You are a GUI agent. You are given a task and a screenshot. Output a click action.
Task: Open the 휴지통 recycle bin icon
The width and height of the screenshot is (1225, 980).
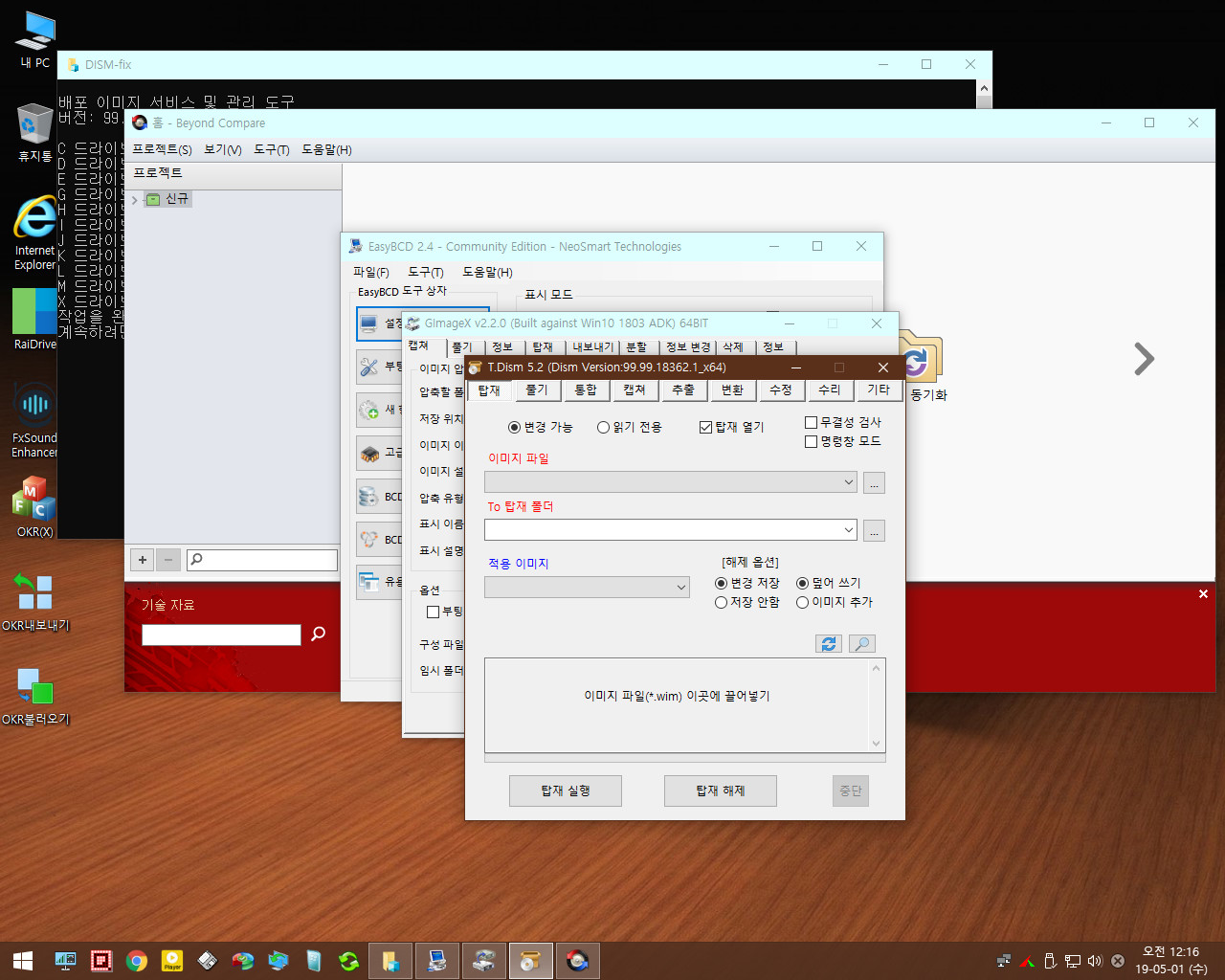(35, 132)
